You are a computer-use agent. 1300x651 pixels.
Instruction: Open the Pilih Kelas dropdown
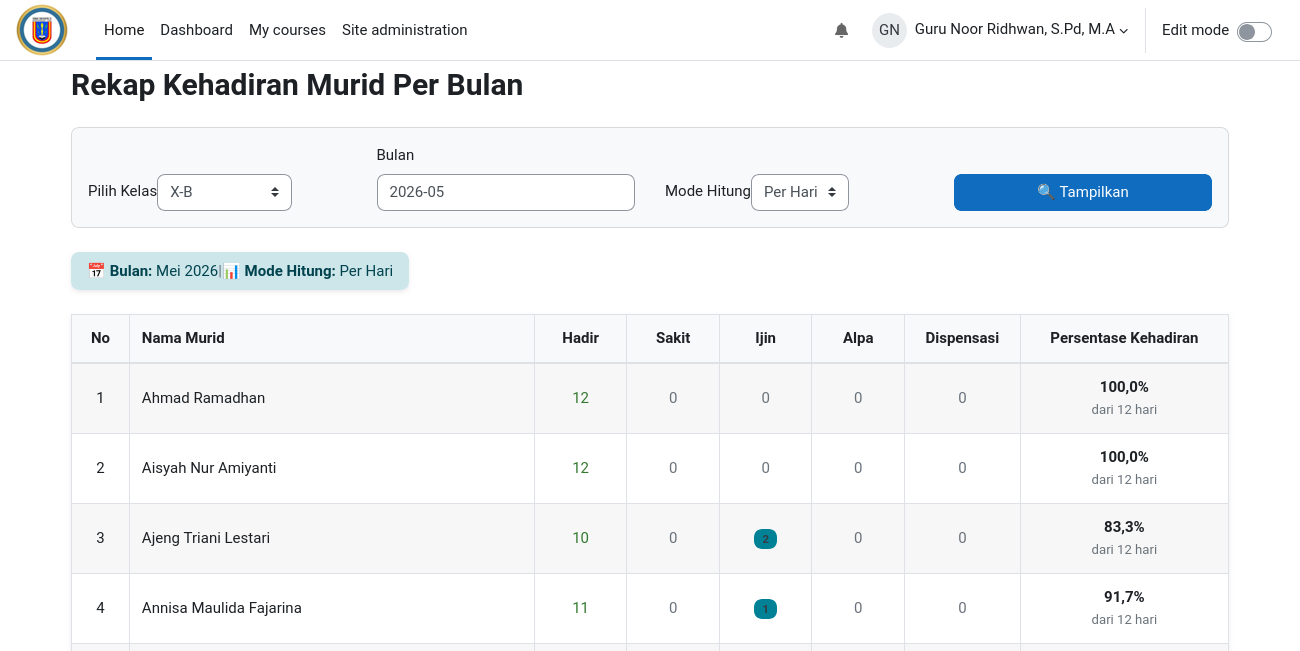pos(224,192)
